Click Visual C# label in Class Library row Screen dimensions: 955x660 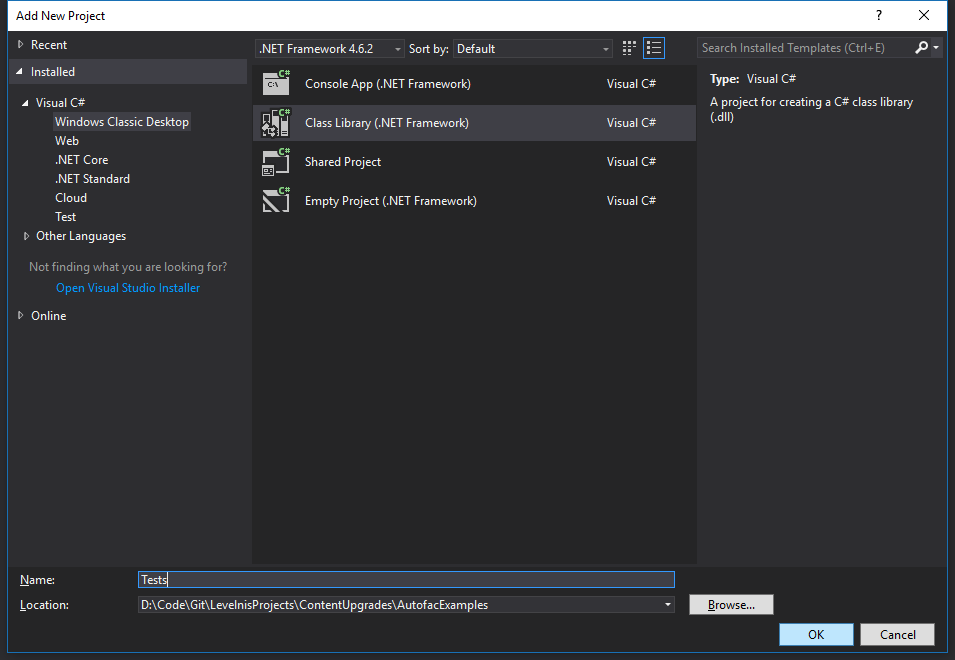click(x=631, y=123)
